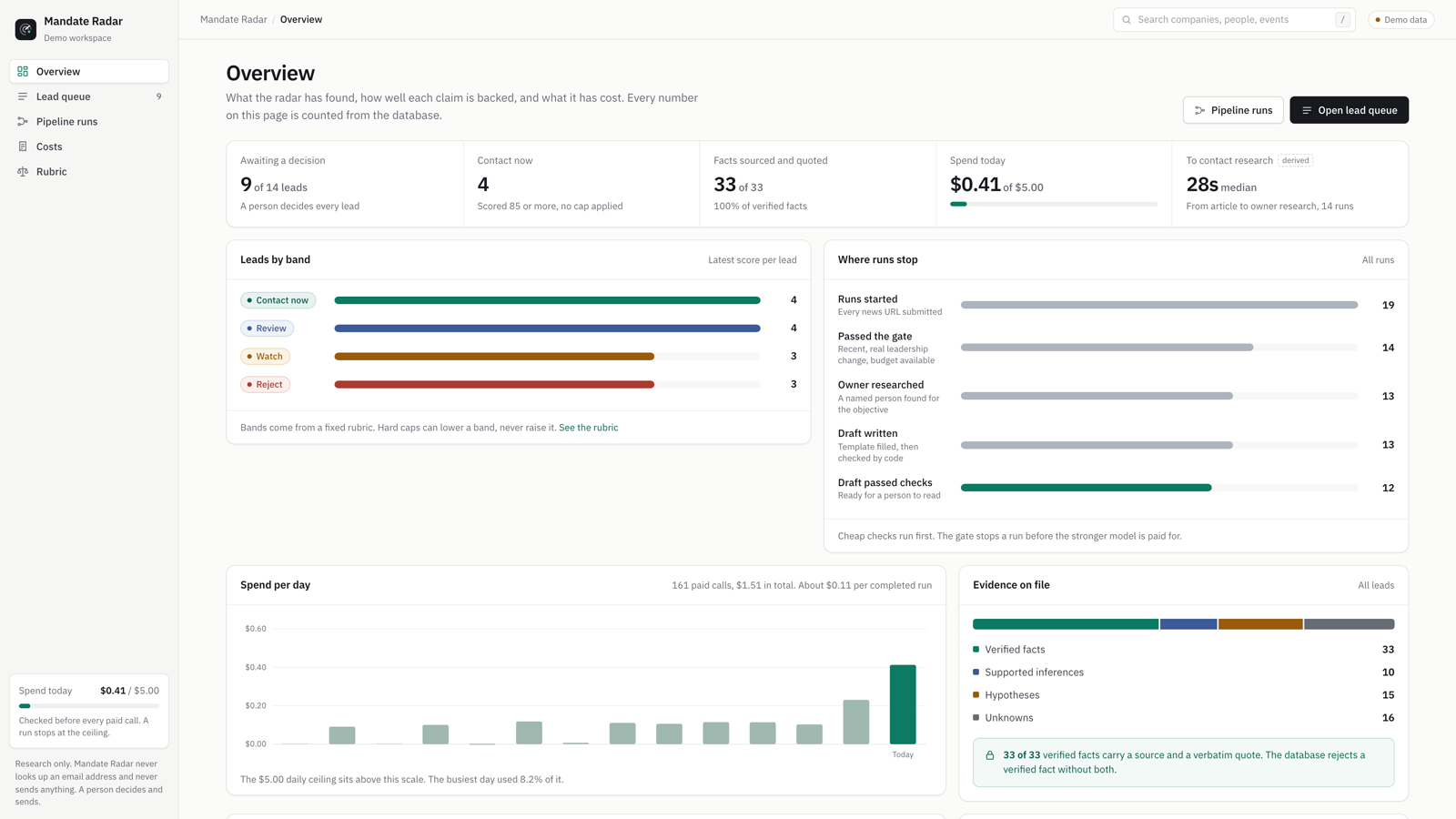Click the Open lead queue button
The width and height of the screenshot is (1456, 819).
[x=1349, y=110]
